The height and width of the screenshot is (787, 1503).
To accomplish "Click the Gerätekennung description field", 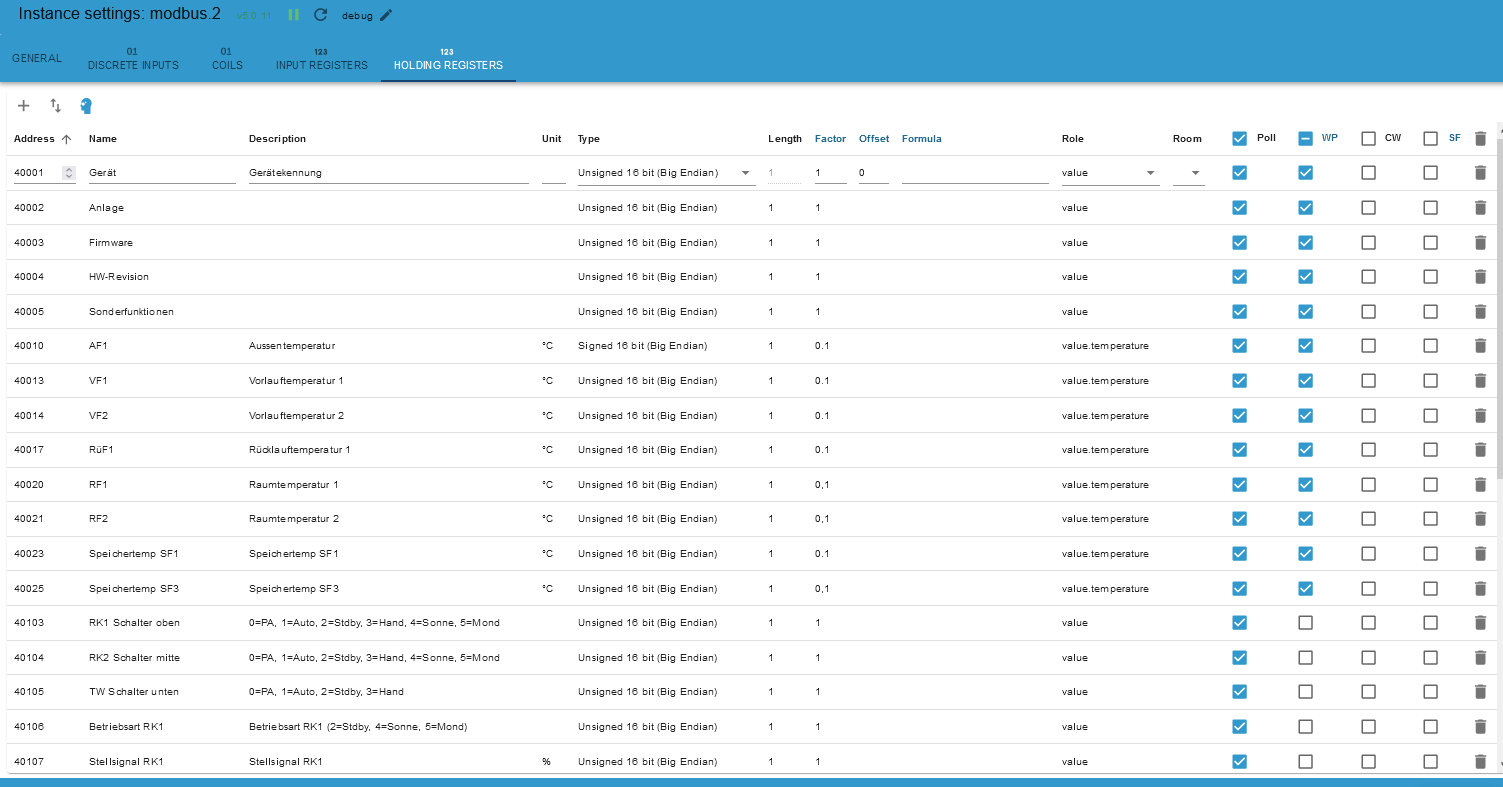I will pyautogui.click(x=388, y=173).
